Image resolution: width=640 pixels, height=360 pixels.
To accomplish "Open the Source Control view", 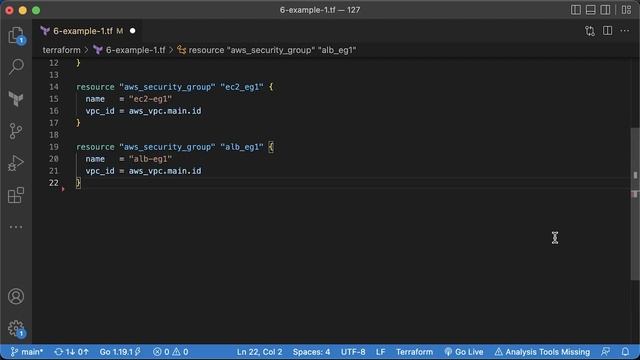I will (16, 131).
